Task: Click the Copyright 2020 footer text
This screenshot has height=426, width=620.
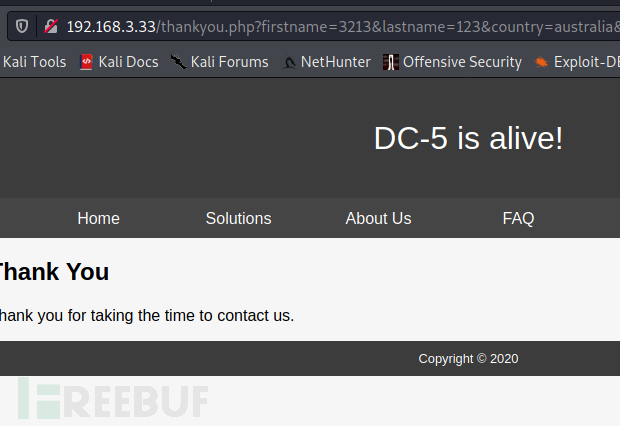Action: click(468, 359)
